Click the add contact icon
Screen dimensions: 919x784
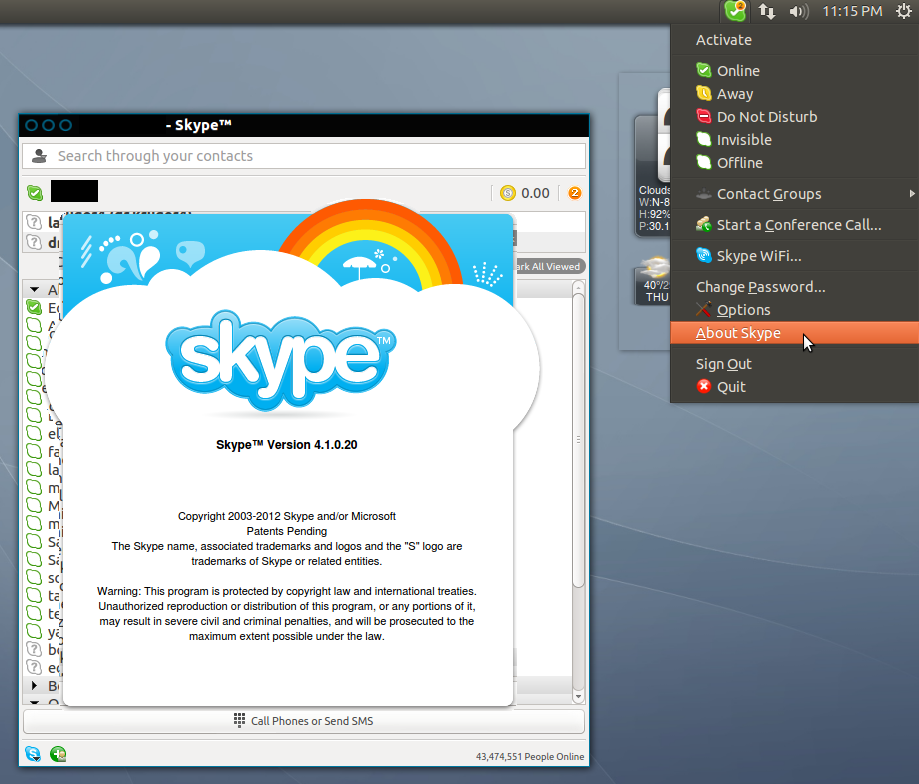tap(58, 754)
